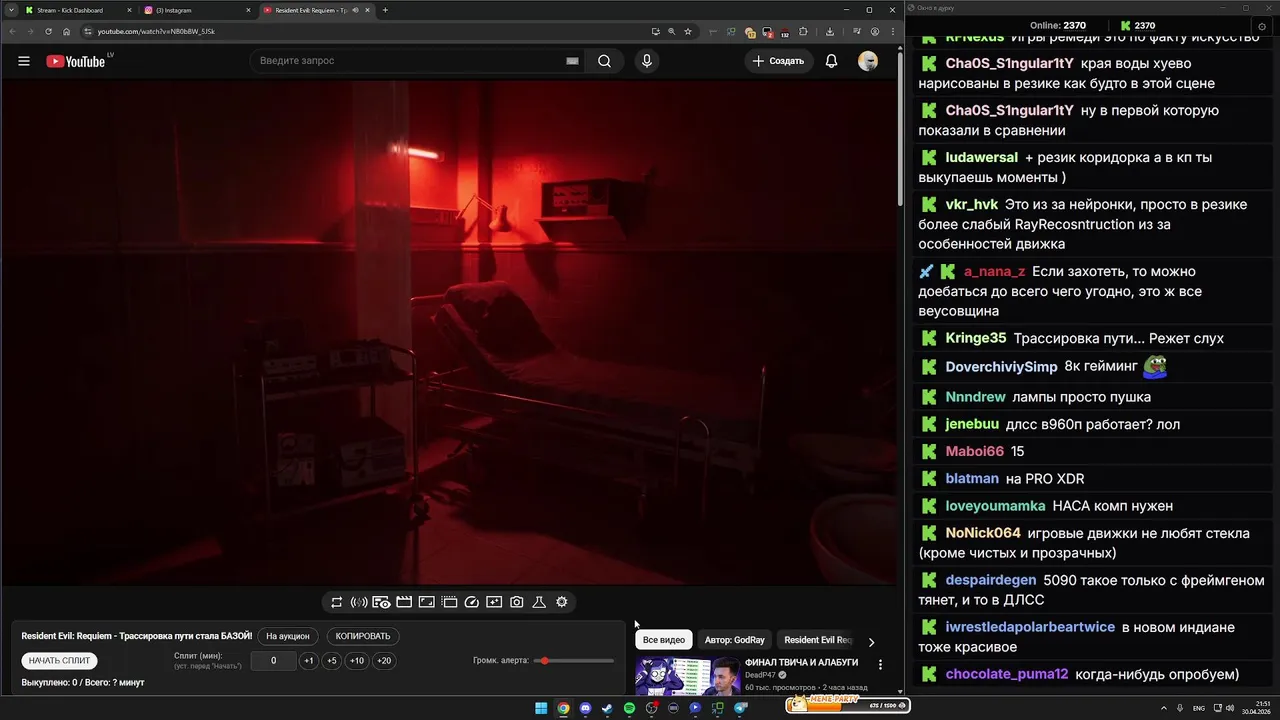Click the red-lit video player frame
The width and height of the screenshot is (1280, 720).
click(x=449, y=332)
